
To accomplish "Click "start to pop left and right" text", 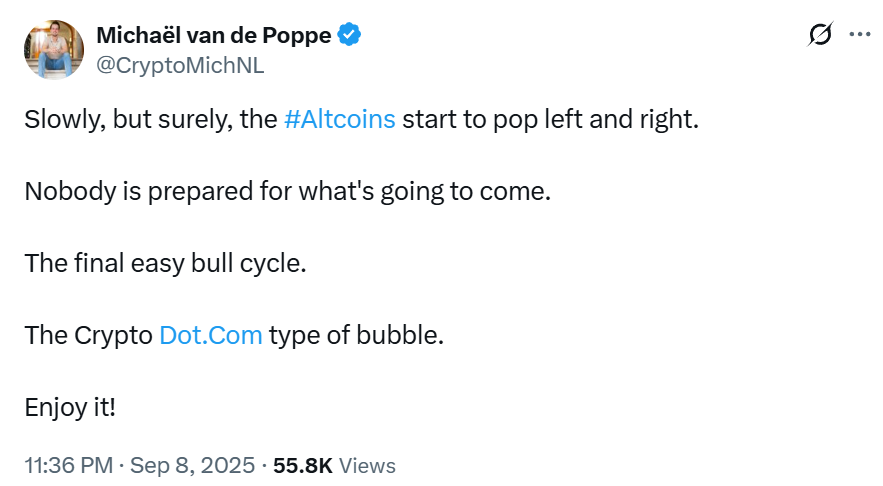I will [x=549, y=119].
